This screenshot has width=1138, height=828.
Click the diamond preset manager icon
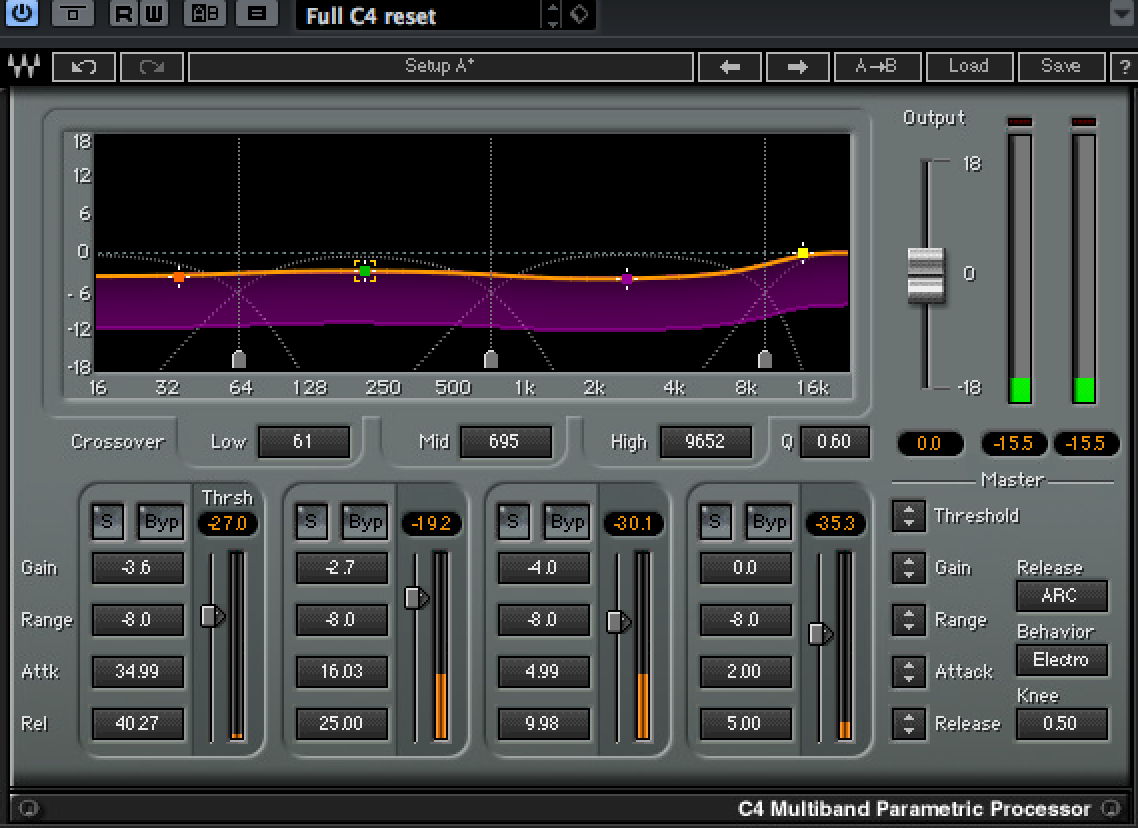tap(579, 14)
